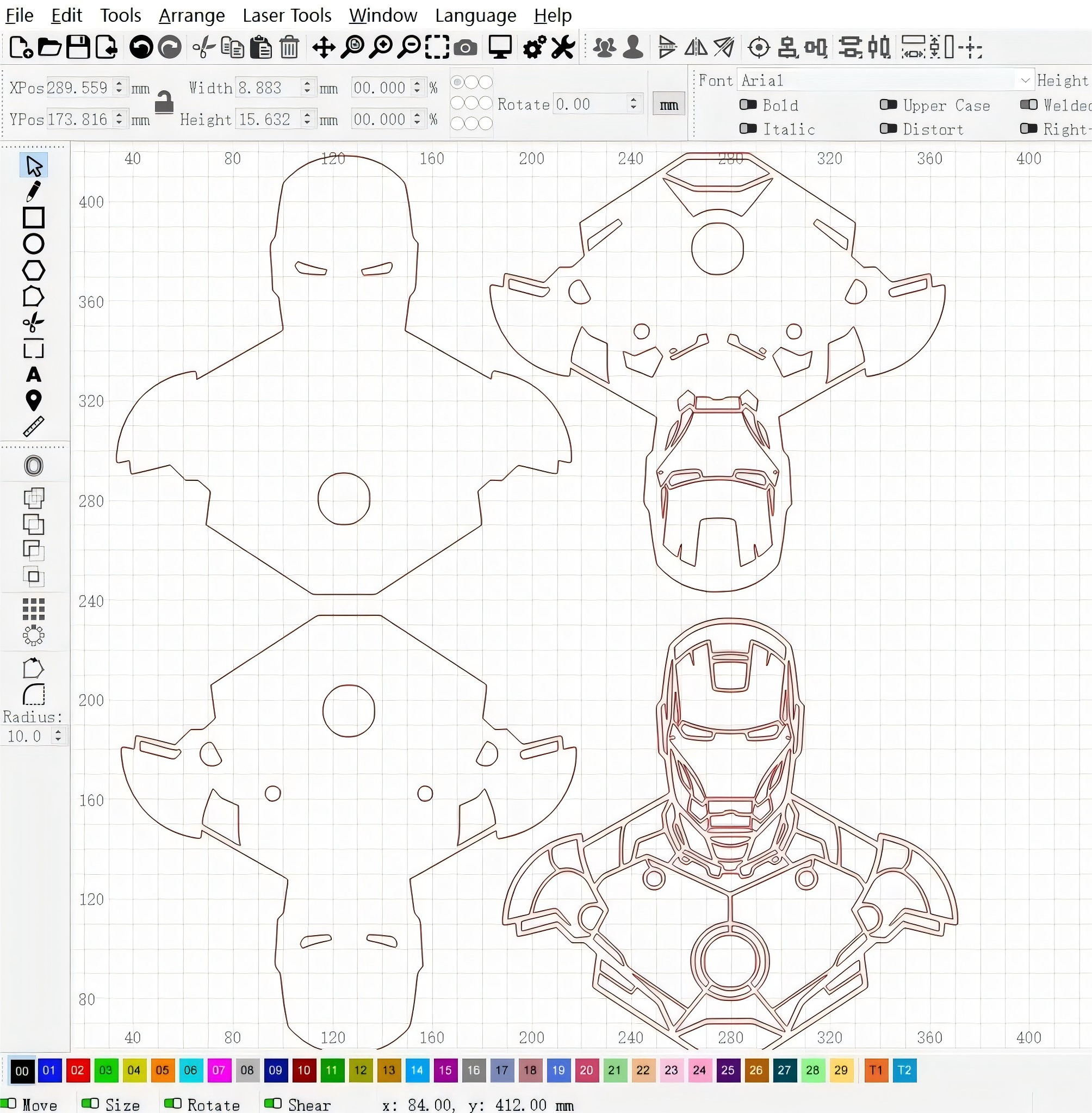This screenshot has height=1113, width=1092.
Task: Select the Text tool letter A
Action: point(33,375)
